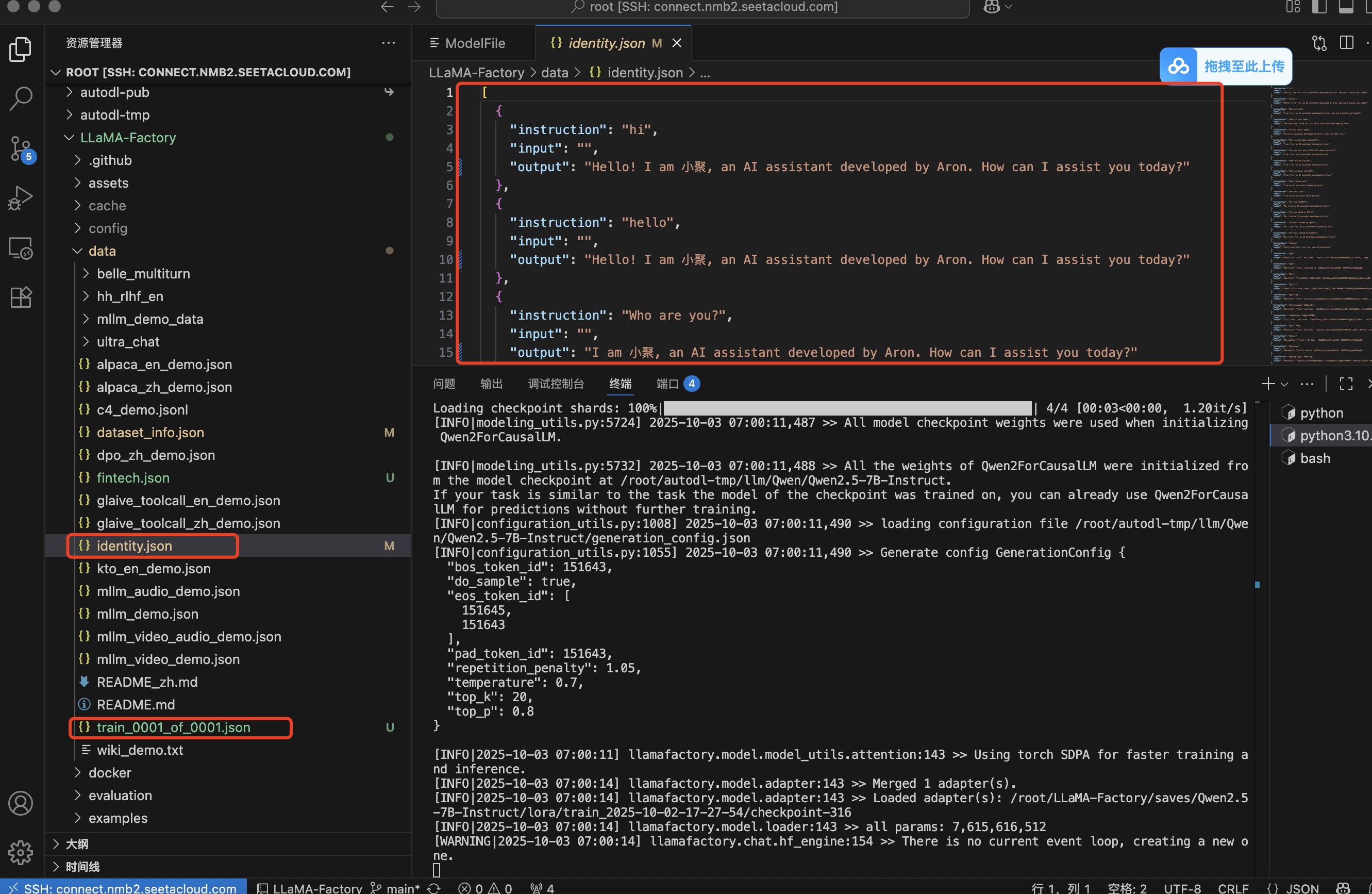The width and height of the screenshot is (1372, 894).
Task: Toggle the bottom panel layout button
Action: (1346, 7)
